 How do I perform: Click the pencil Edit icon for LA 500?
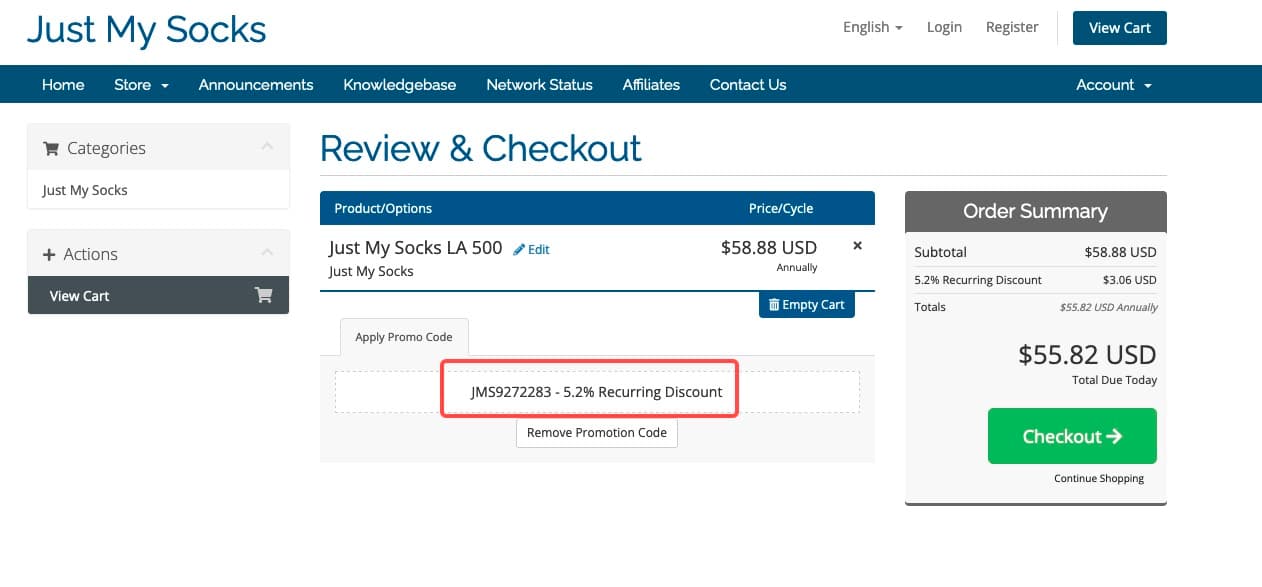click(518, 250)
